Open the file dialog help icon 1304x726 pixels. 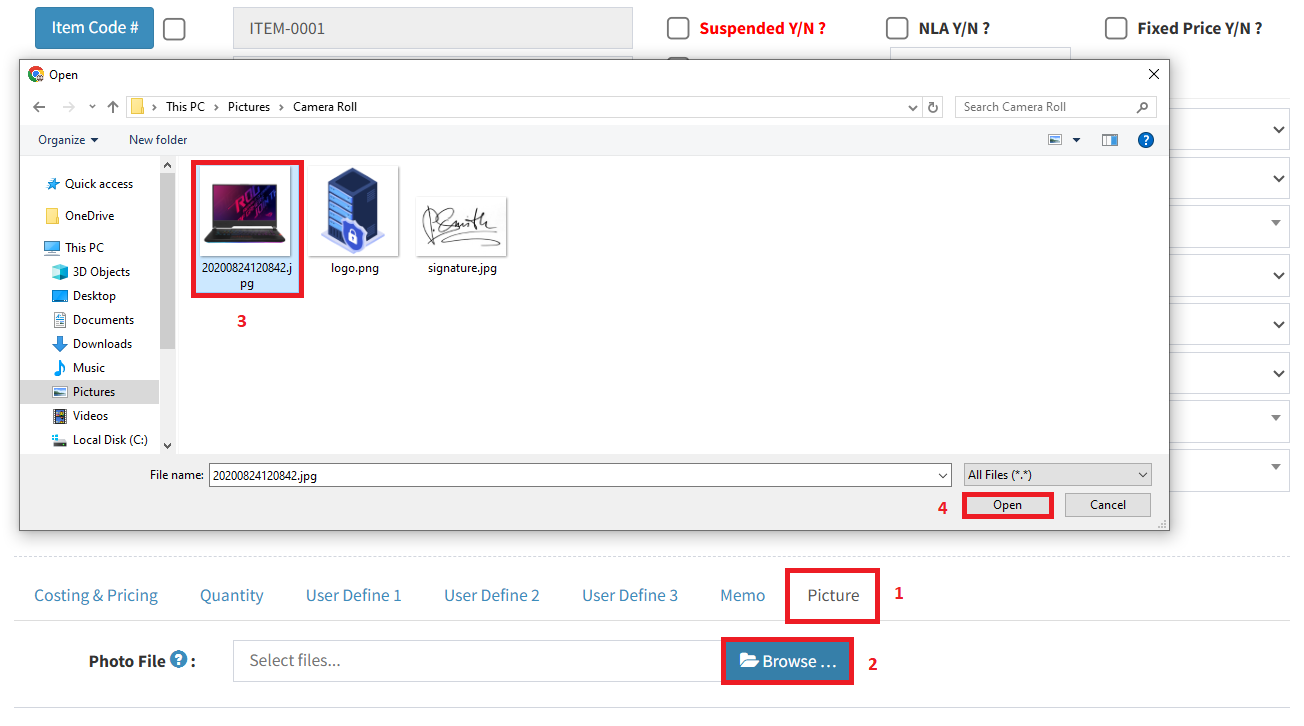pos(1146,140)
